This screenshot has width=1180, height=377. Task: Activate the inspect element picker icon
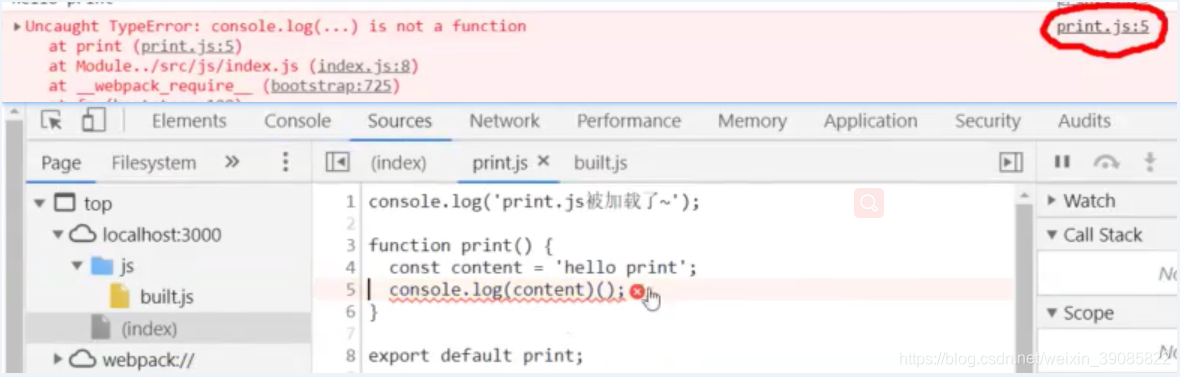tap(50, 120)
